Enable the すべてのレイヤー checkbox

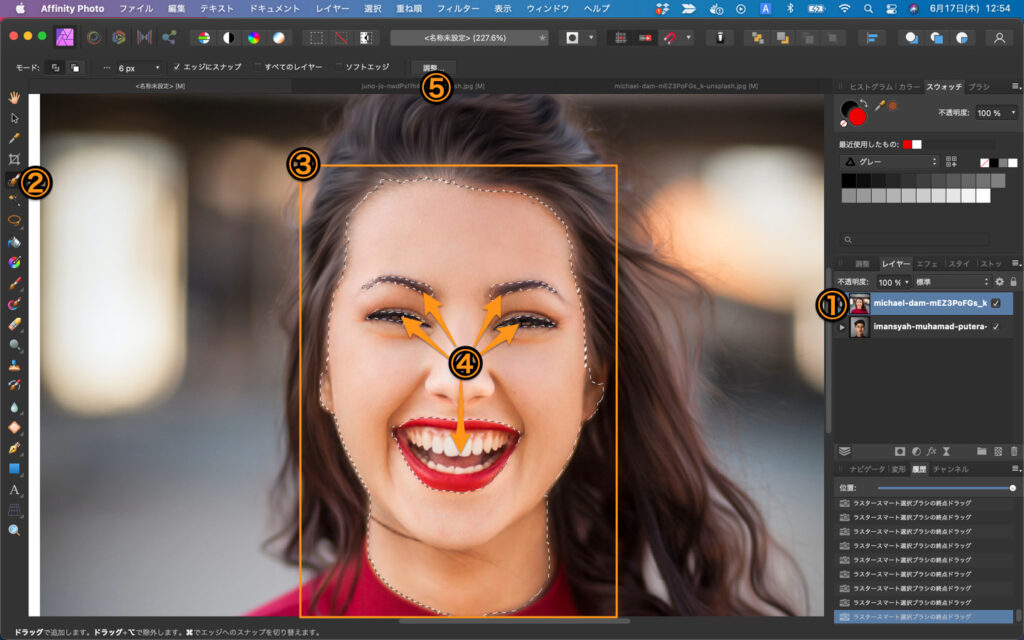tap(257, 67)
